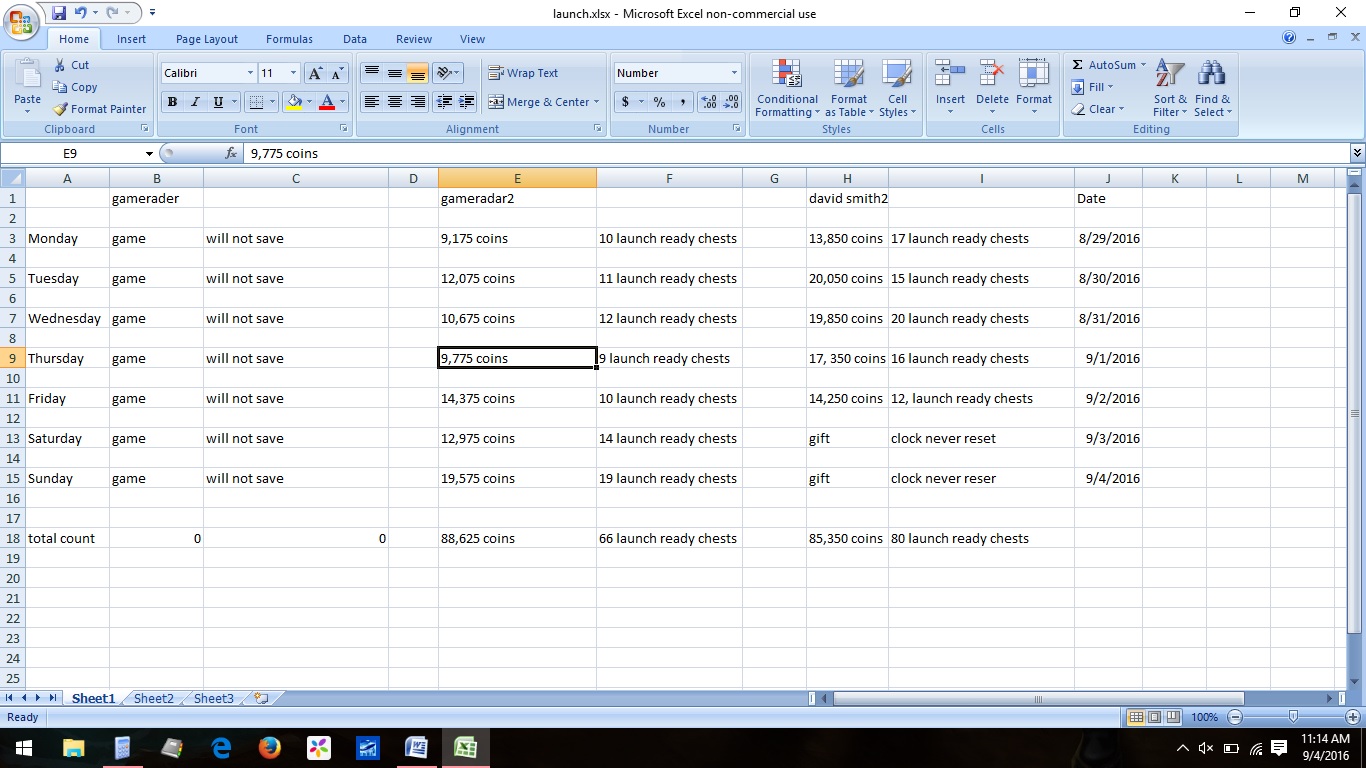Toggle align text right
Viewport: 1366px width, 768px height.
point(418,102)
